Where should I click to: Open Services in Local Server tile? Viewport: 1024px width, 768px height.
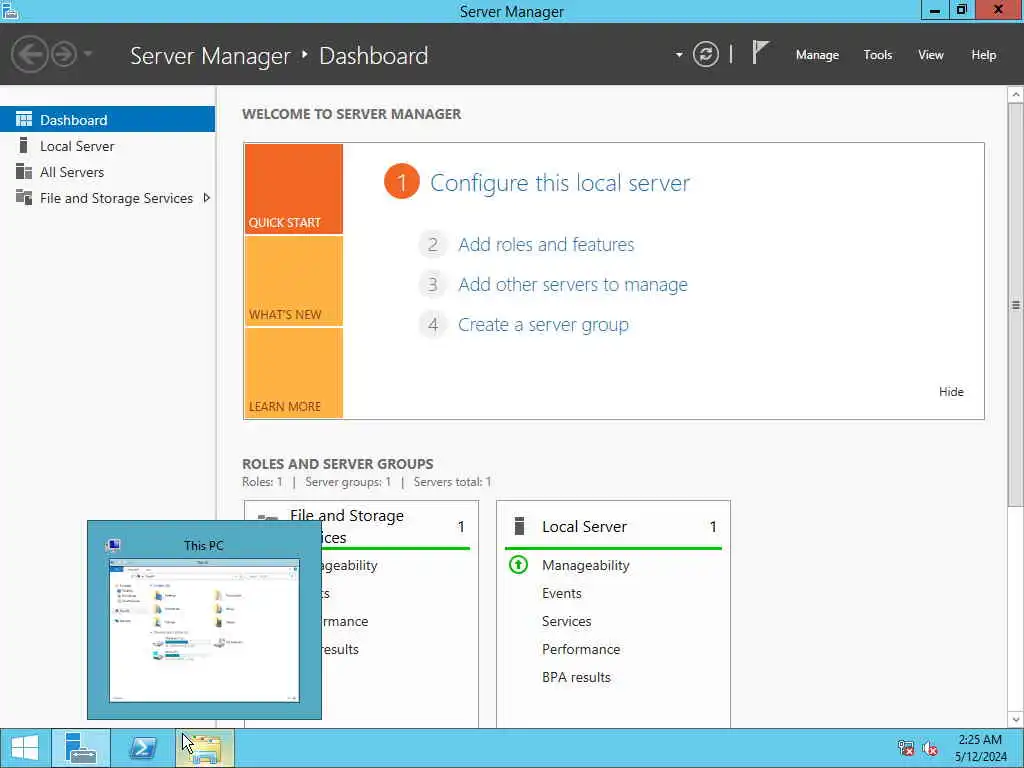click(x=566, y=621)
